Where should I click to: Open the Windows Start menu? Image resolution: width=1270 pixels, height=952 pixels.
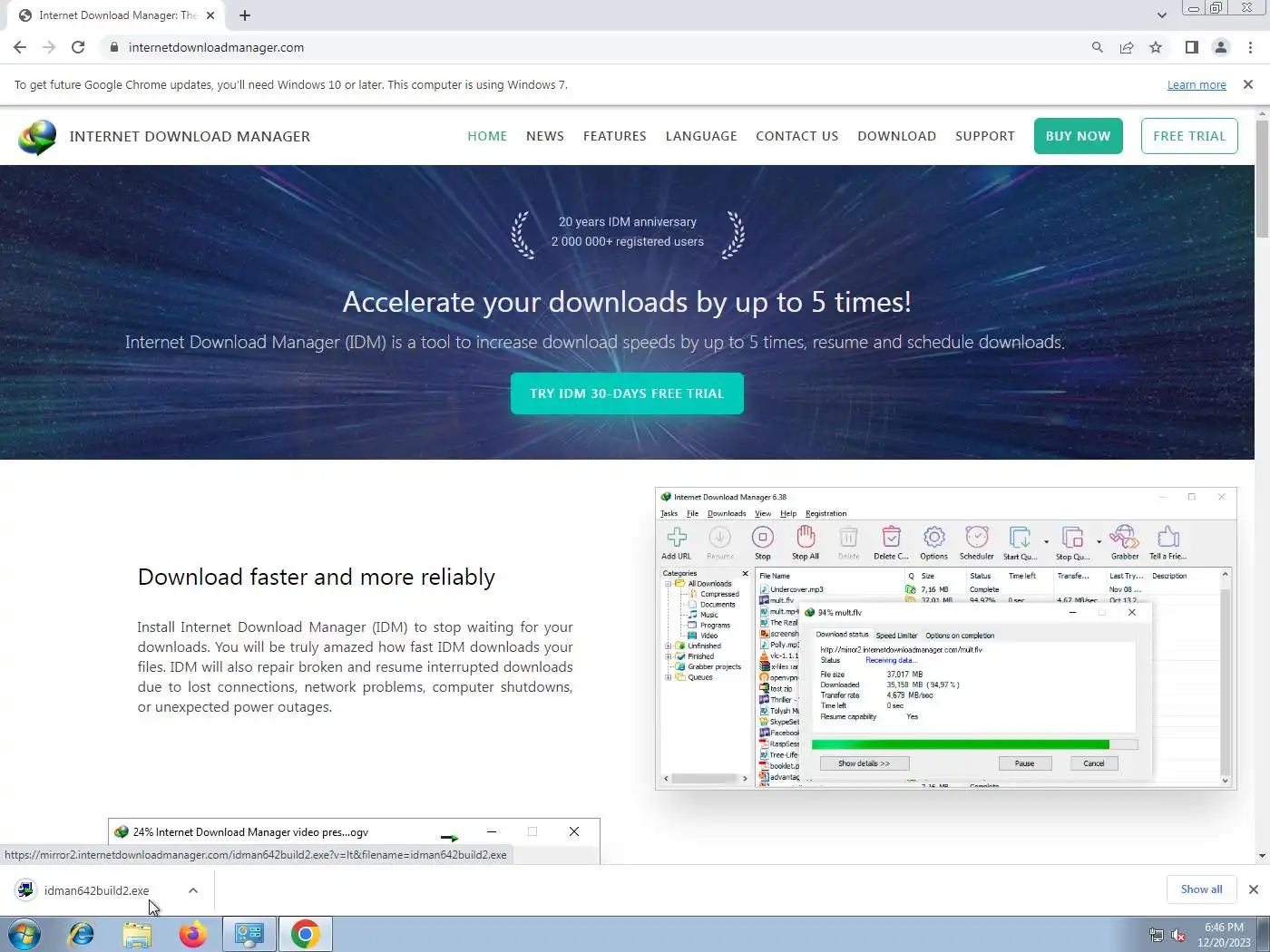[x=24, y=934]
